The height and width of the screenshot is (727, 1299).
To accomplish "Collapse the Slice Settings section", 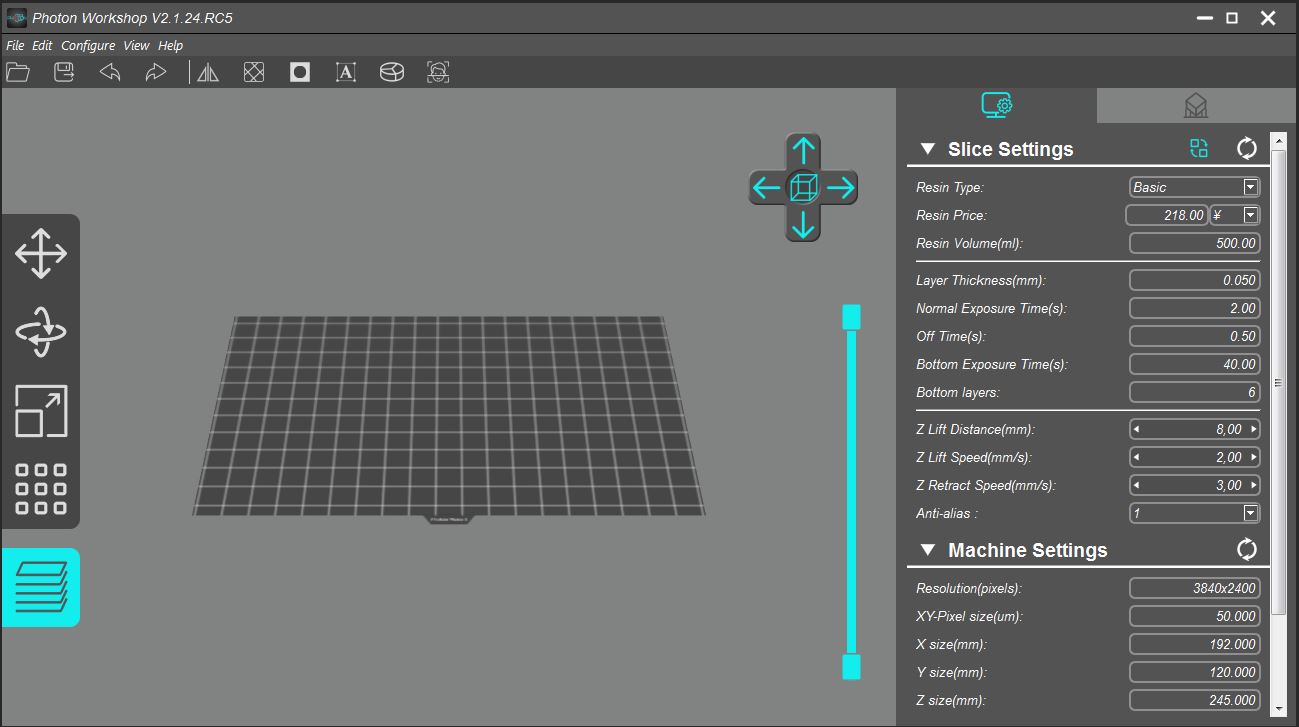I will (927, 148).
